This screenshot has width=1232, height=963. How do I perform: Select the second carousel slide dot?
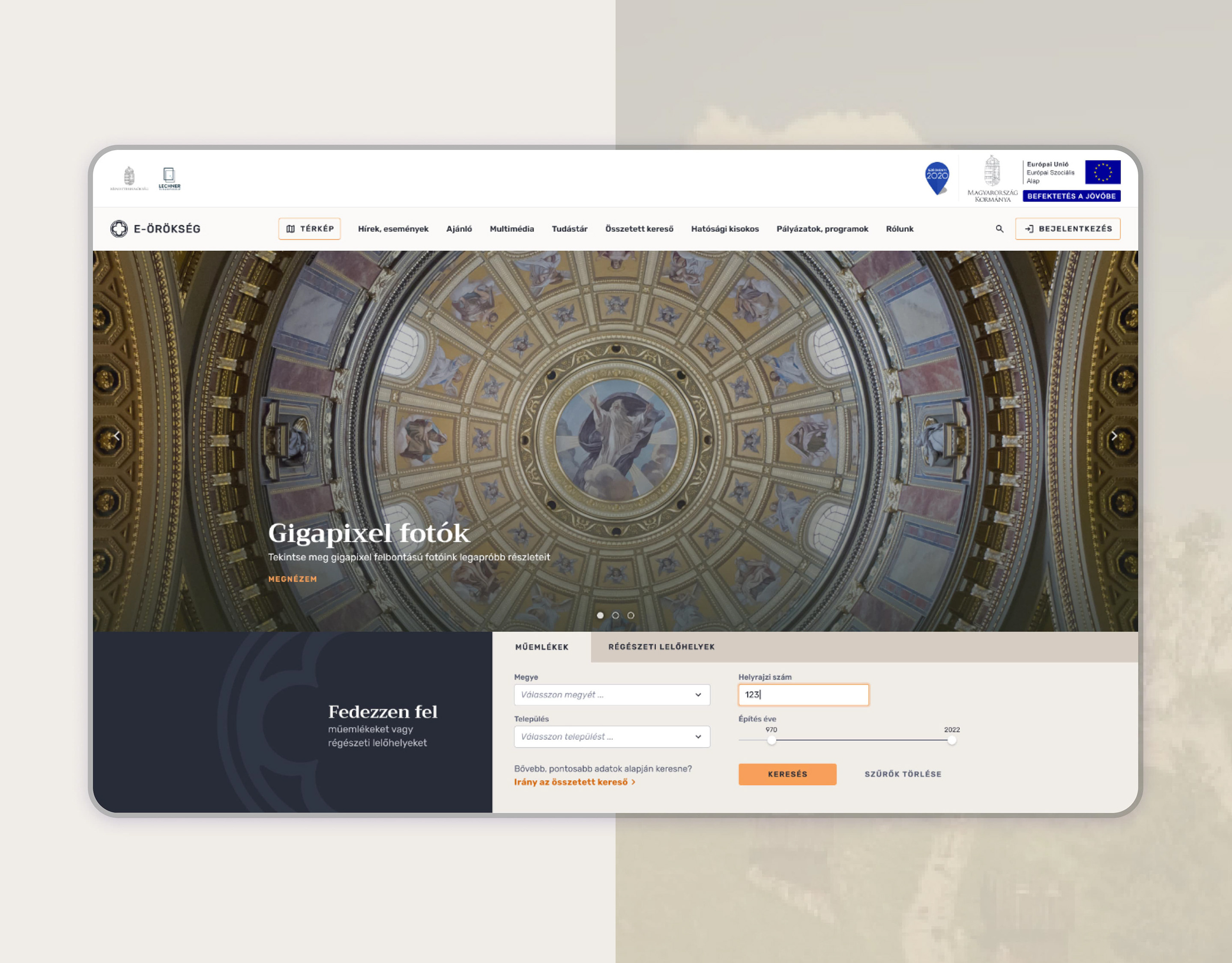(616, 616)
